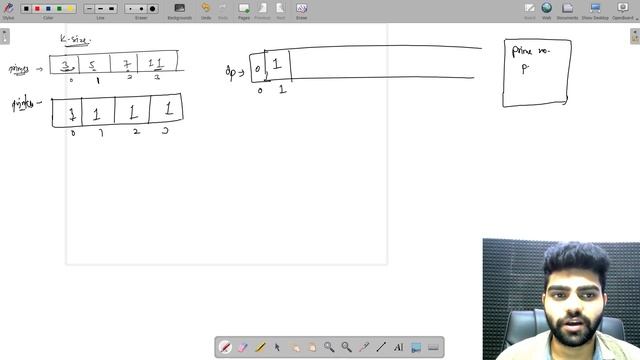Select the Scroll page hand tool
This screenshot has width=640, height=360.
pos(312,347)
